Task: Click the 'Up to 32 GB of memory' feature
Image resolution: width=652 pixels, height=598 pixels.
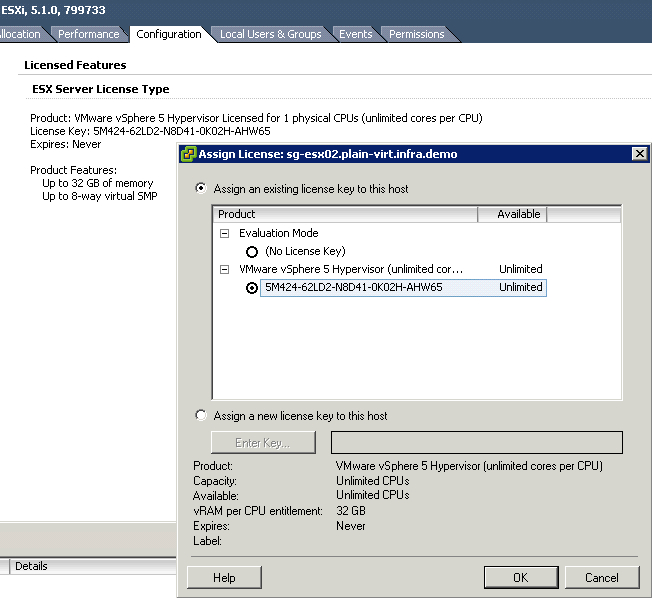Action: 98,183
